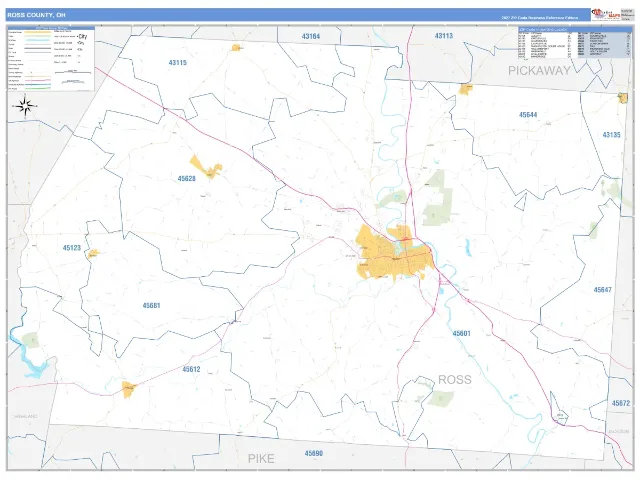This screenshot has height=480, width=640.
Task: Click ZIP code label 45690
Action: click(x=314, y=453)
